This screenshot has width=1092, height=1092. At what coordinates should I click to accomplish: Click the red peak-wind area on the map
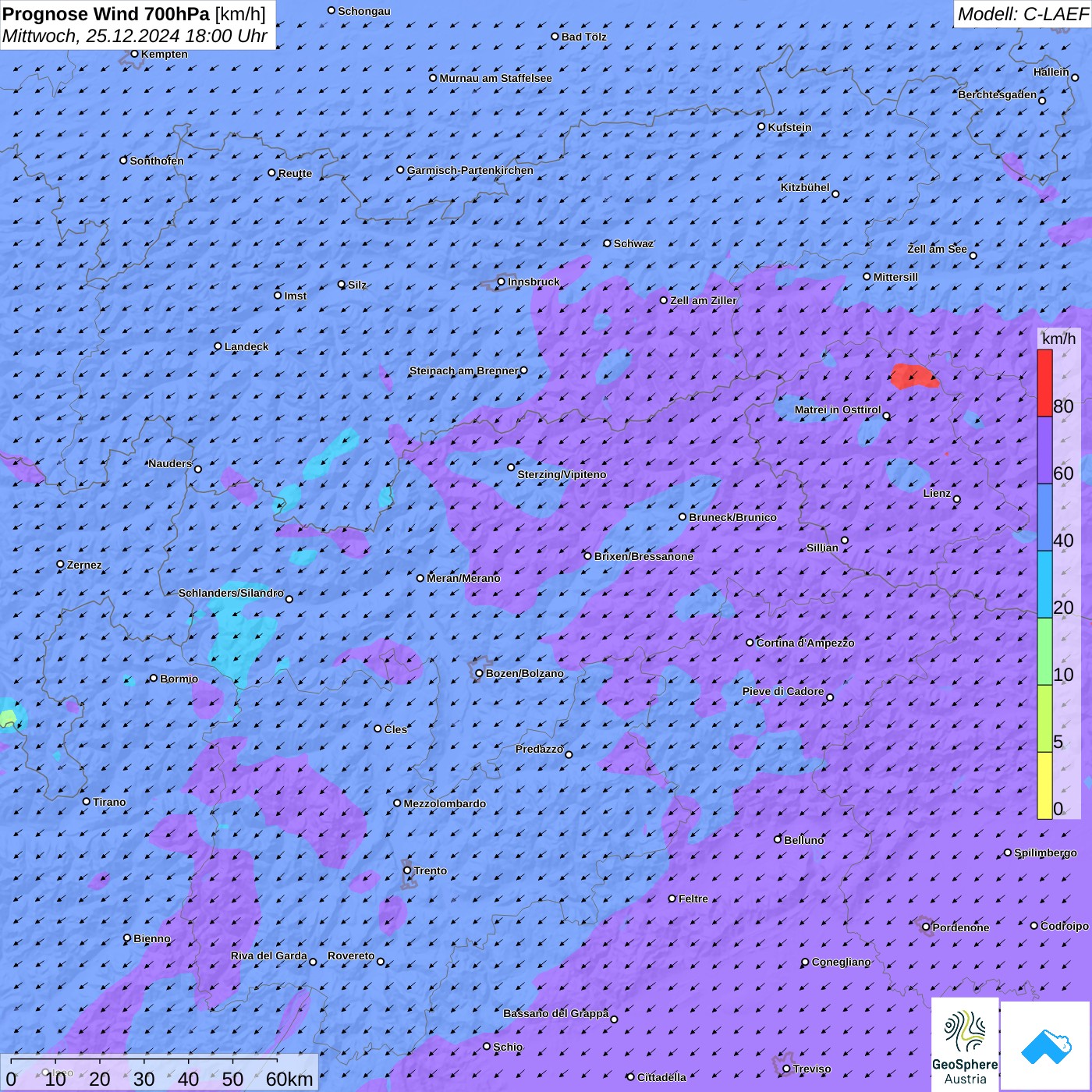click(x=914, y=376)
